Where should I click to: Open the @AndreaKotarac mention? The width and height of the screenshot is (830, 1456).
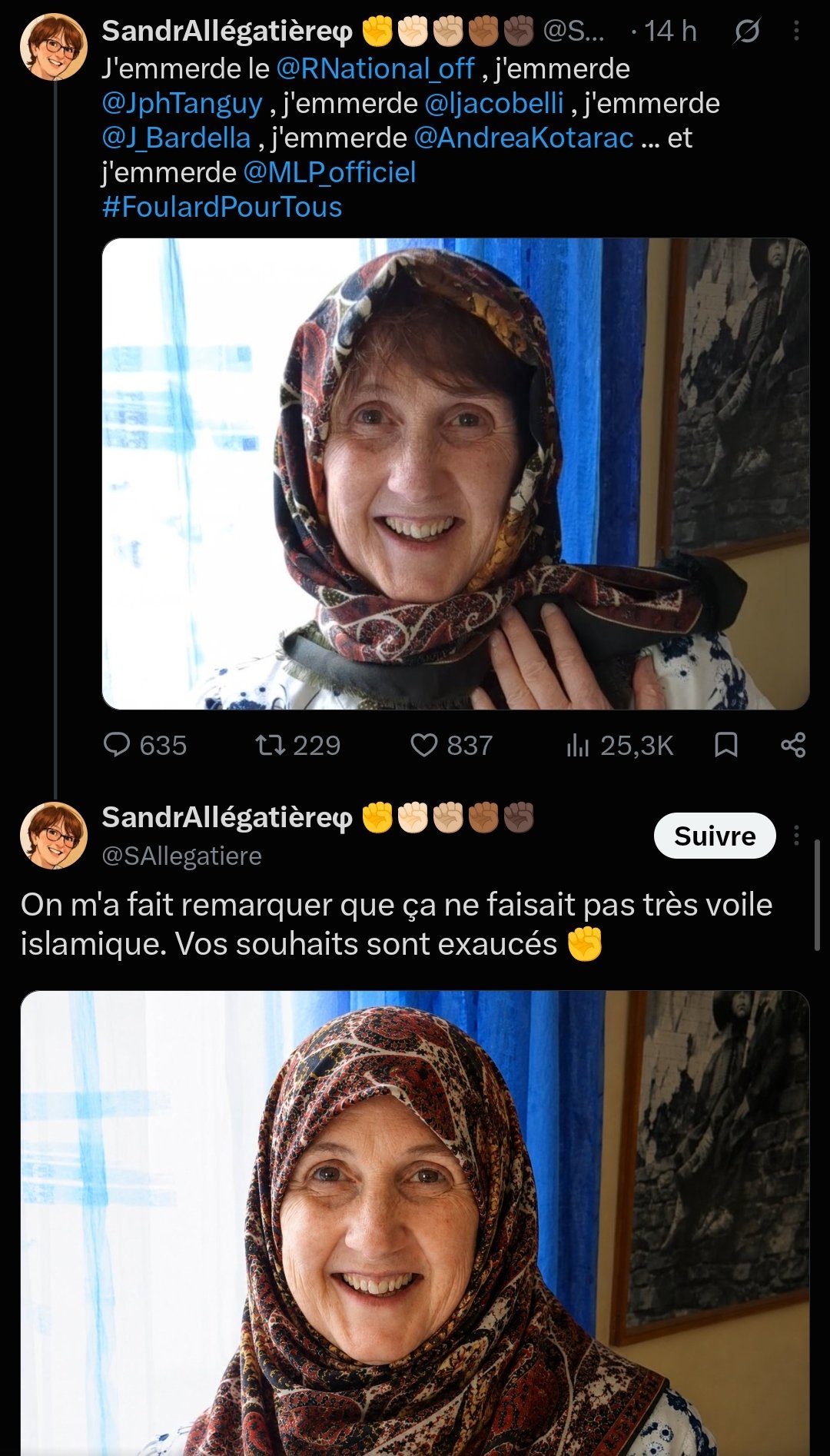click(524, 138)
